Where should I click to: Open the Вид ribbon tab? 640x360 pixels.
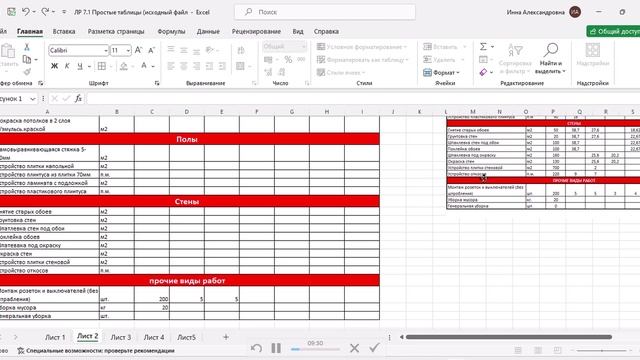pyautogui.click(x=298, y=31)
